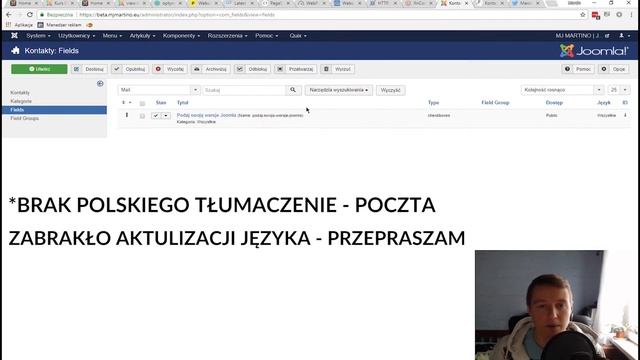Open the Rozszerzenia menu
The width and height of the screenshot is (640, 360).
tap(227, 36)
